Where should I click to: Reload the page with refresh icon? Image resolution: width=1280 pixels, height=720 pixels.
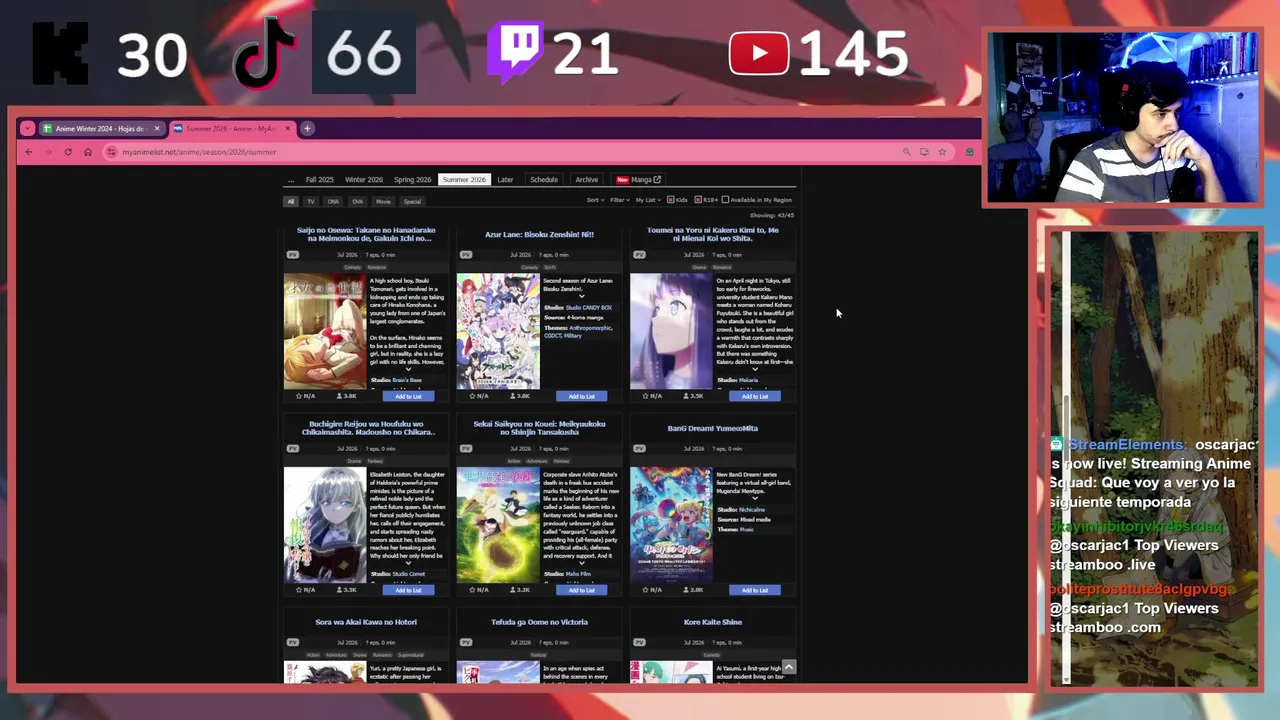tap(68, 152)
